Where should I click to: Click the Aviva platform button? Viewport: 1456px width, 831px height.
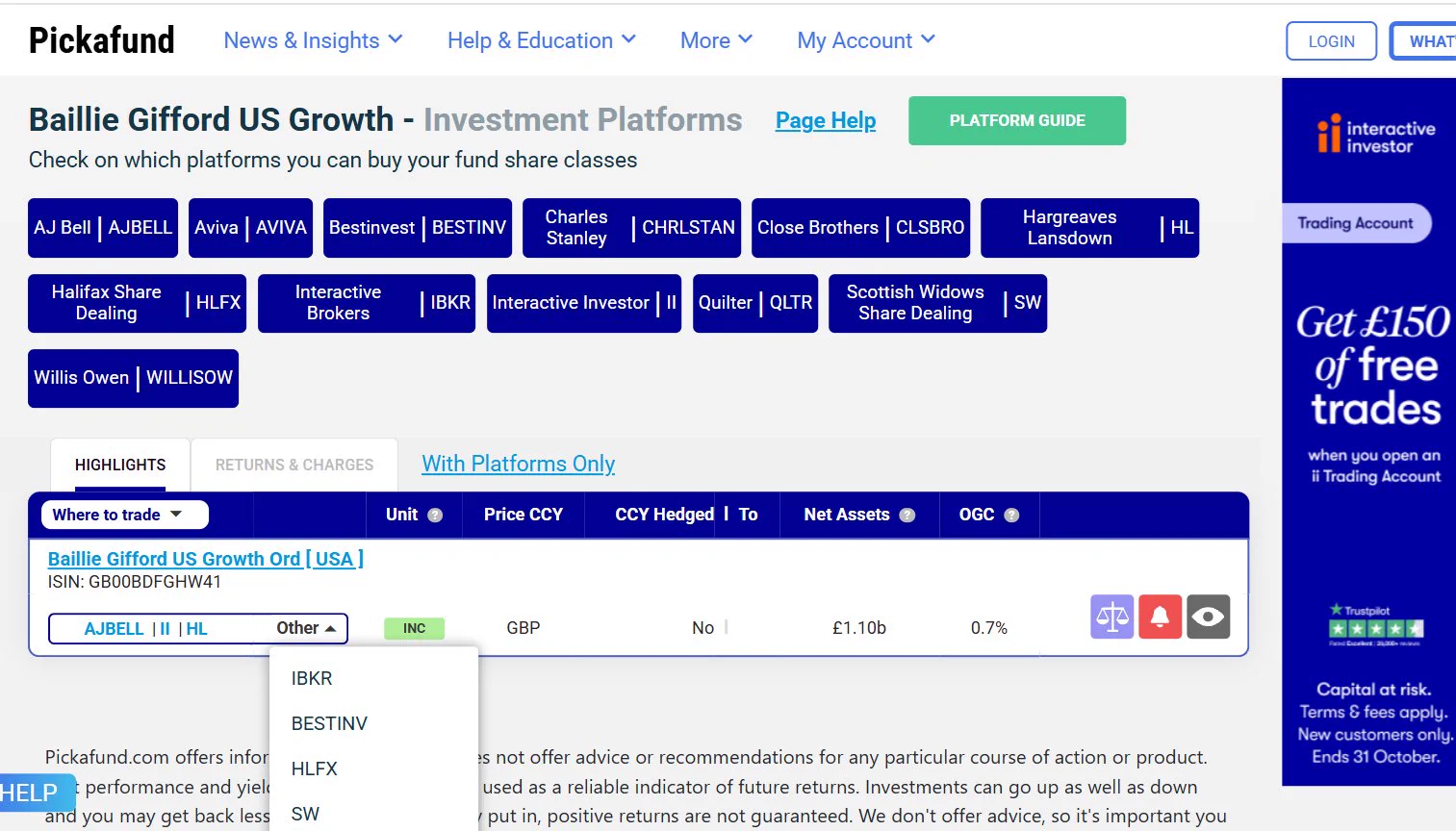tap(250, 228)
